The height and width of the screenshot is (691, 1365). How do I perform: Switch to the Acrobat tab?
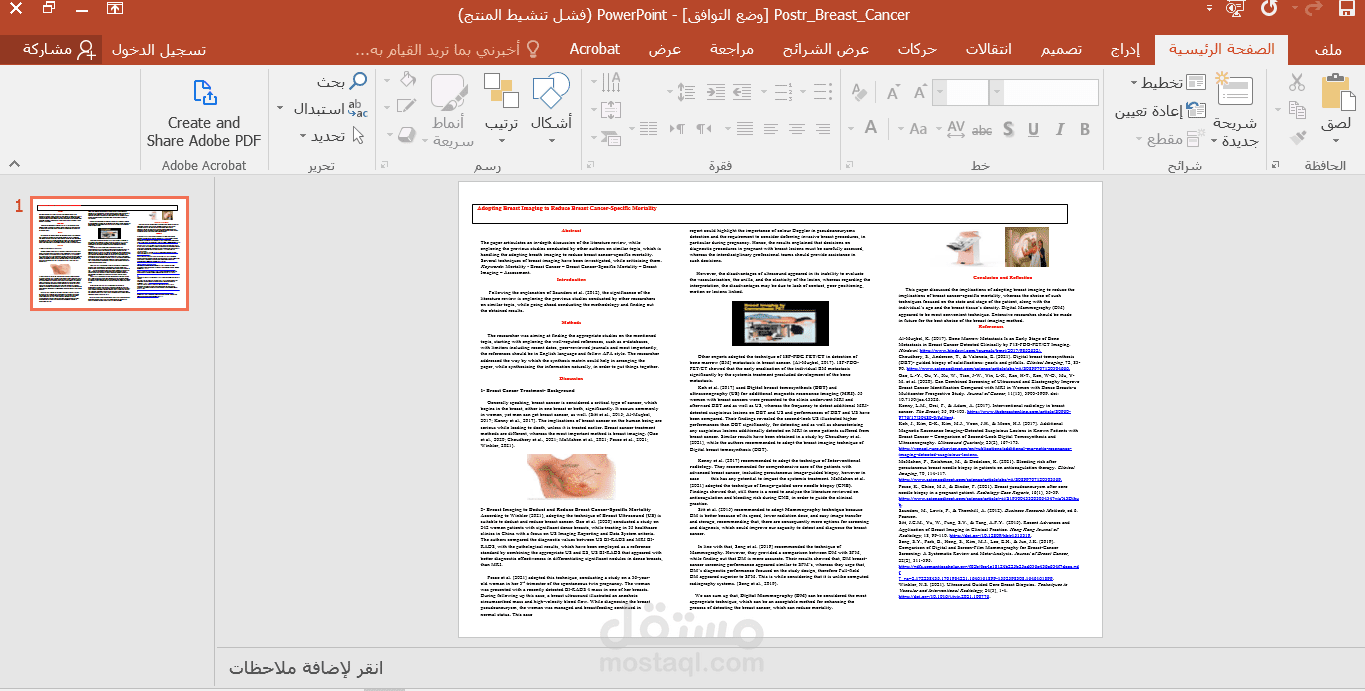(x=594, y=49)
